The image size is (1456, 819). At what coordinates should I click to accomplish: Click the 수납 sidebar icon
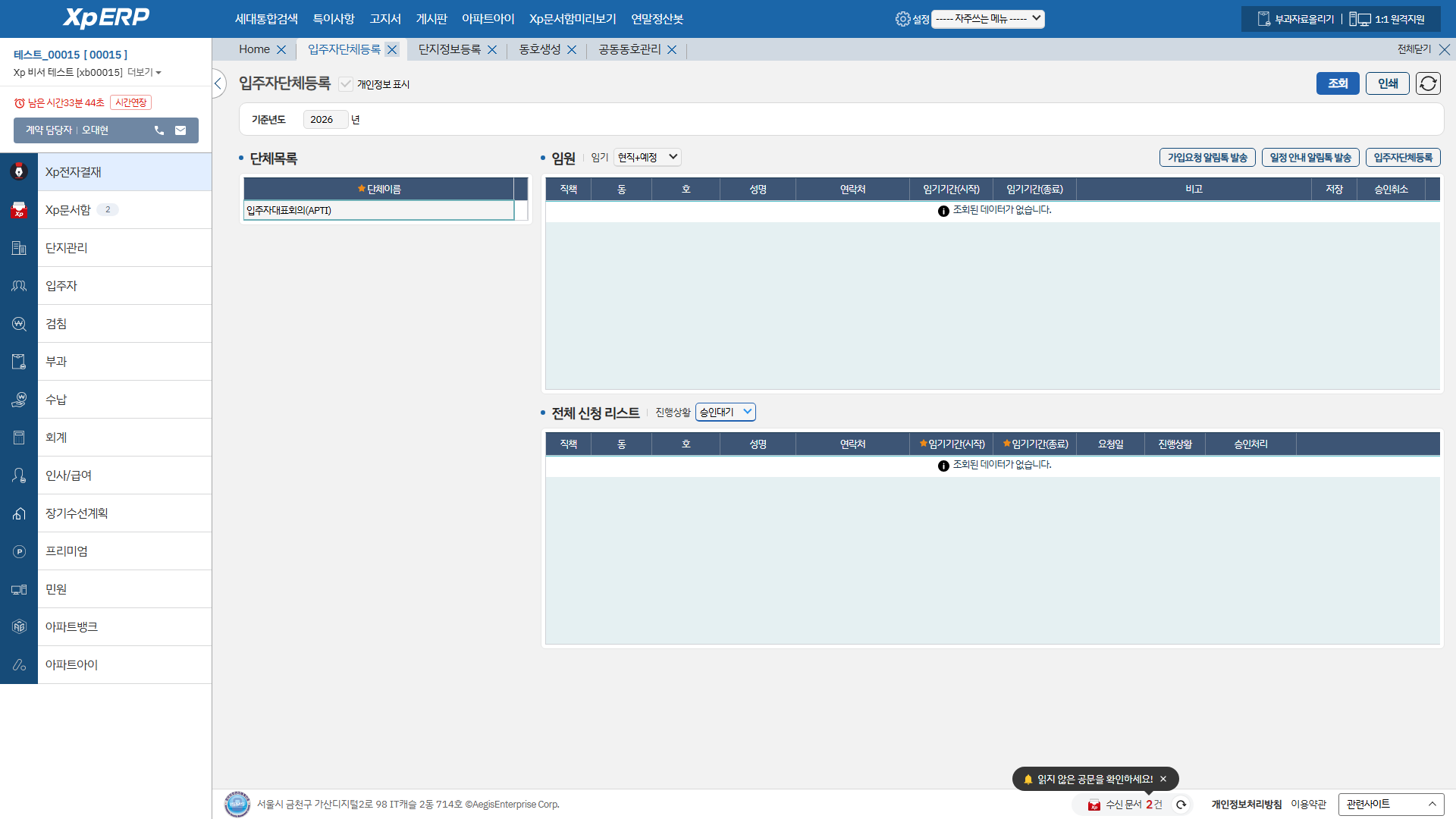19,400
